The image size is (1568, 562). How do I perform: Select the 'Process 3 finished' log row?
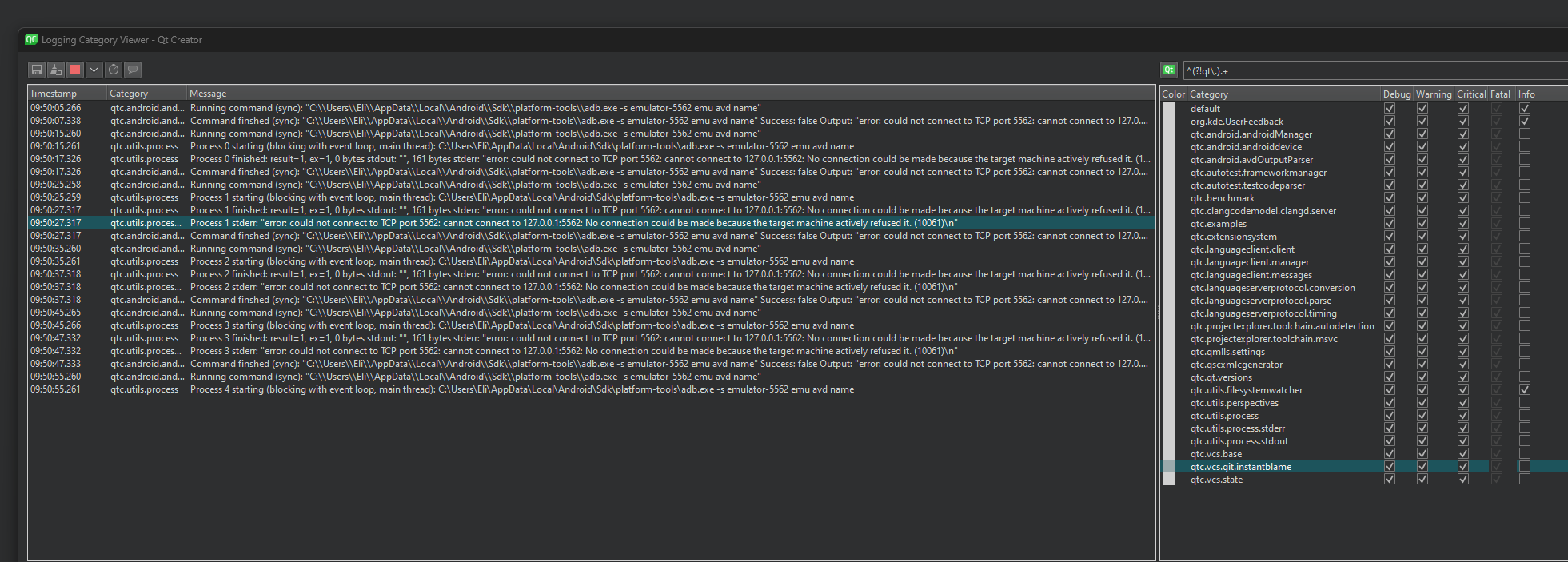(x=592, y=338)
